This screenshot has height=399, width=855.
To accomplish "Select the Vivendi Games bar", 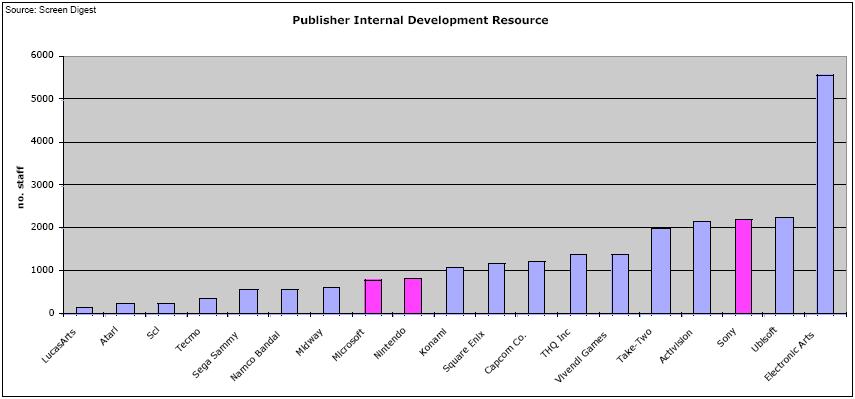I will pyautogui.click(x=619, y=284).
